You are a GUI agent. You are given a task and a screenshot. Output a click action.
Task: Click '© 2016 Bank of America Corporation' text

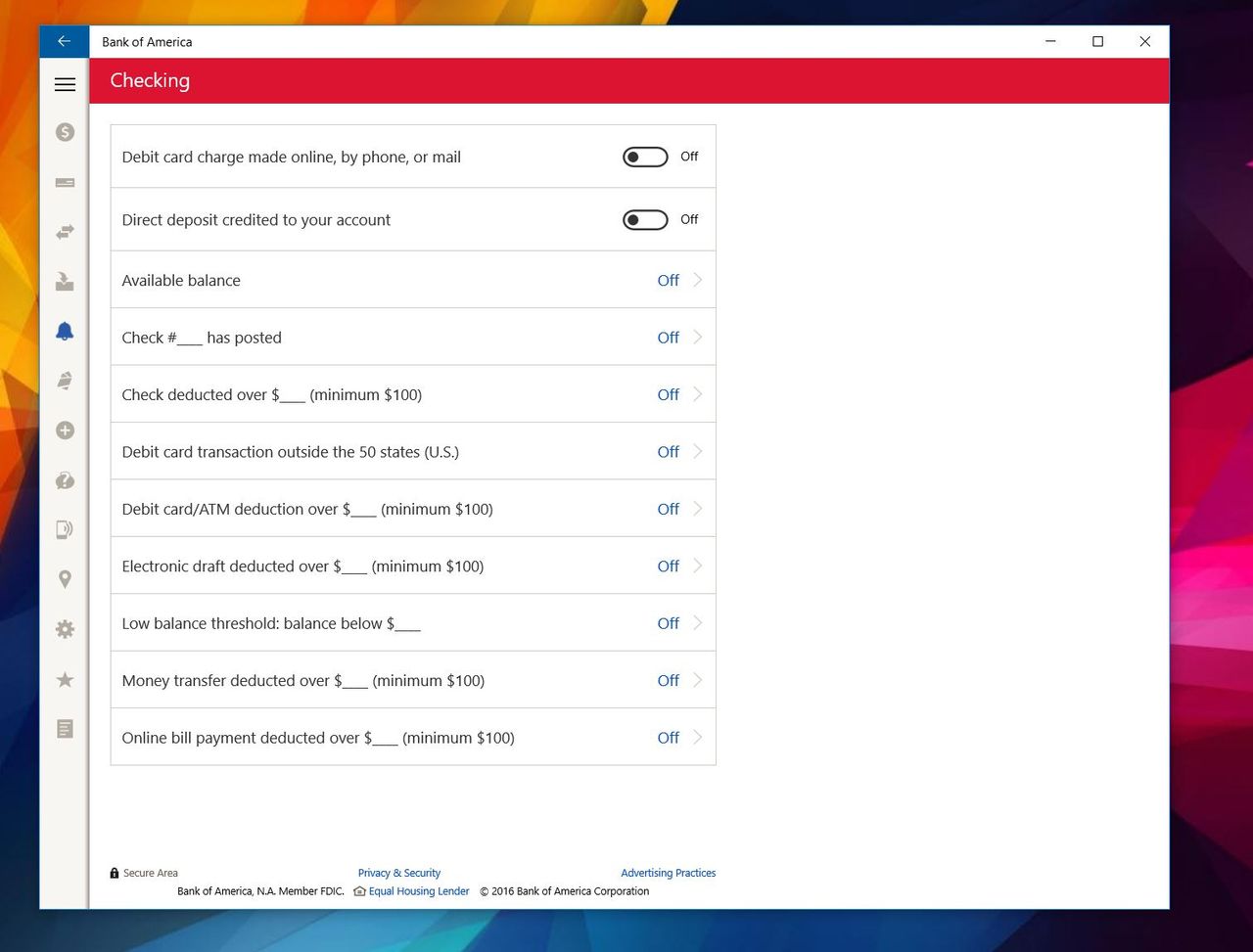pos(565,891)
